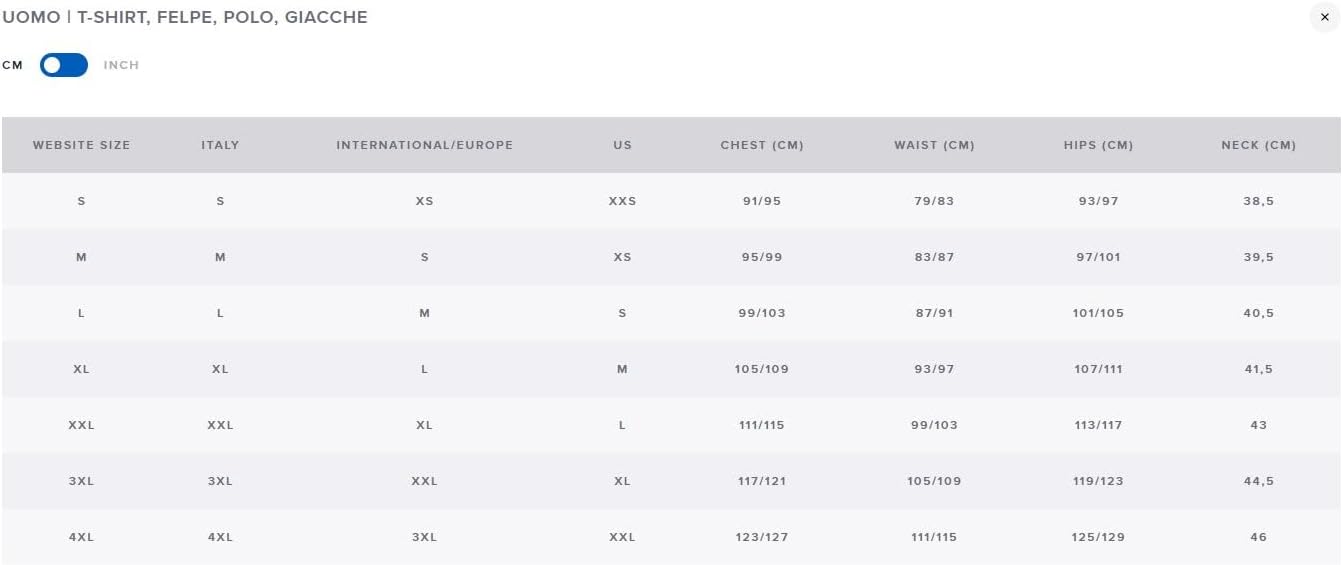The image size is (1343, 565).
Task: Click the WAIST (CM) column header
Action: coord(934,145)
